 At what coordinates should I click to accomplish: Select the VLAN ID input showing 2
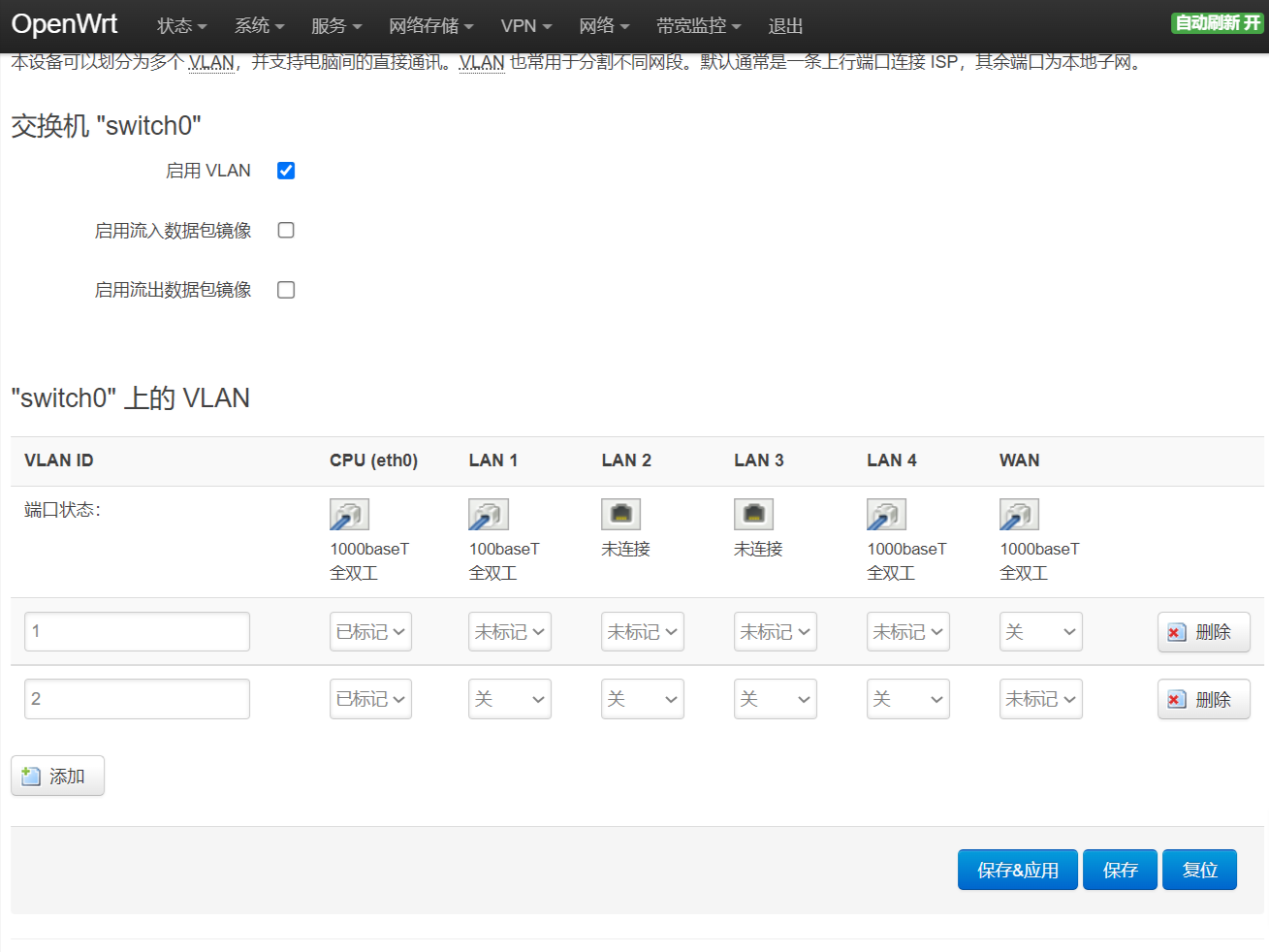click(x=136, y=698)
